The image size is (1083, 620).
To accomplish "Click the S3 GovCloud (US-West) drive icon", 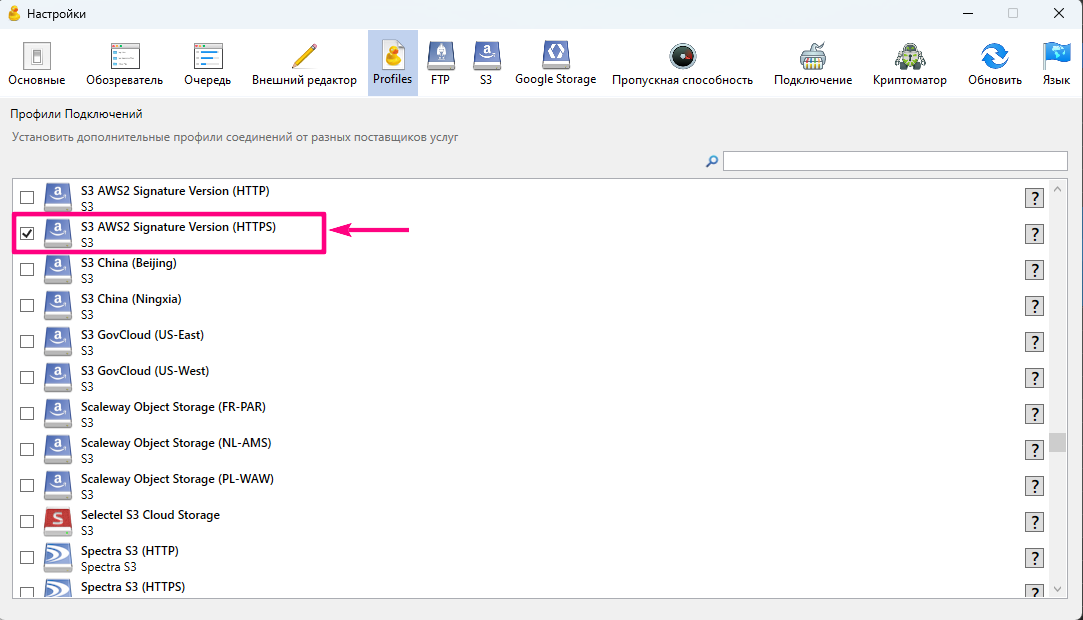I will (x=58, y=377).
